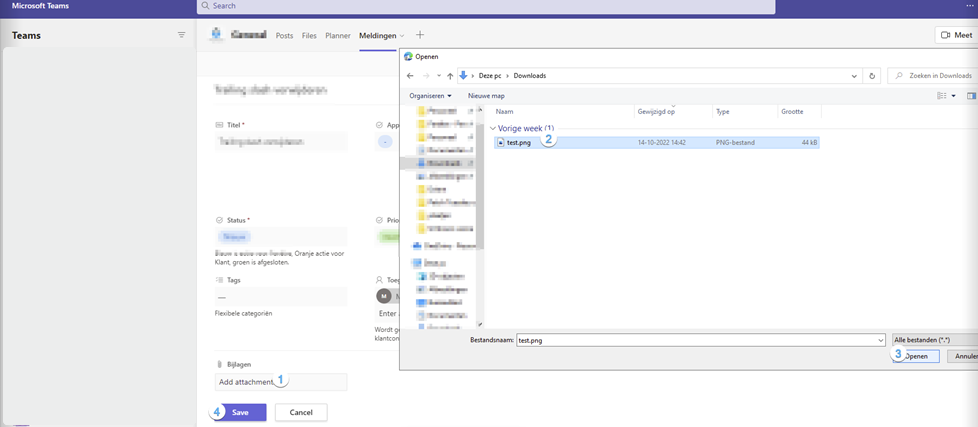Change the file view layout icon
Screen dimensions: 978x427
[x=941, y=96]
